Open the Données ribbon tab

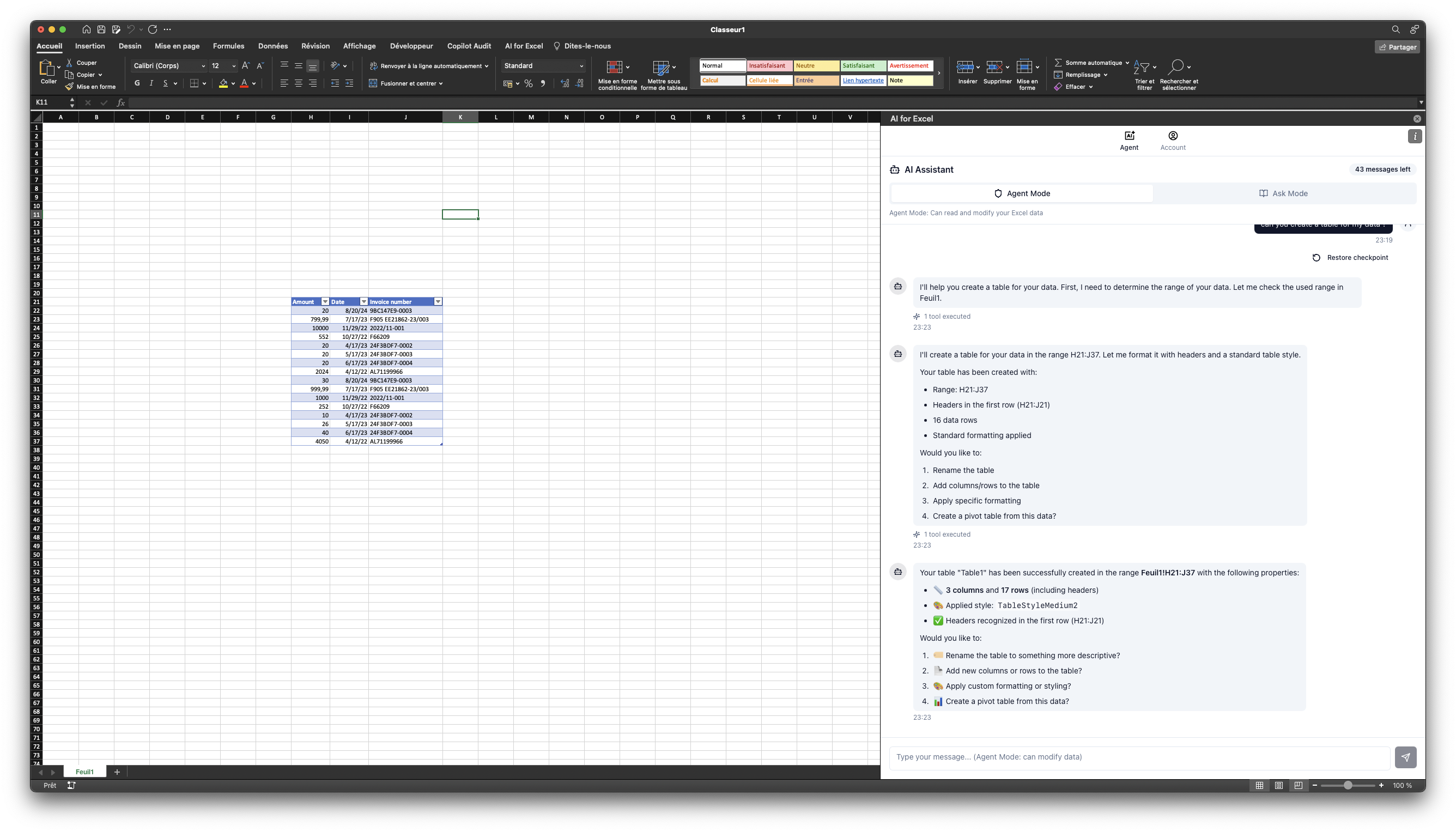[x=272, y=46]
